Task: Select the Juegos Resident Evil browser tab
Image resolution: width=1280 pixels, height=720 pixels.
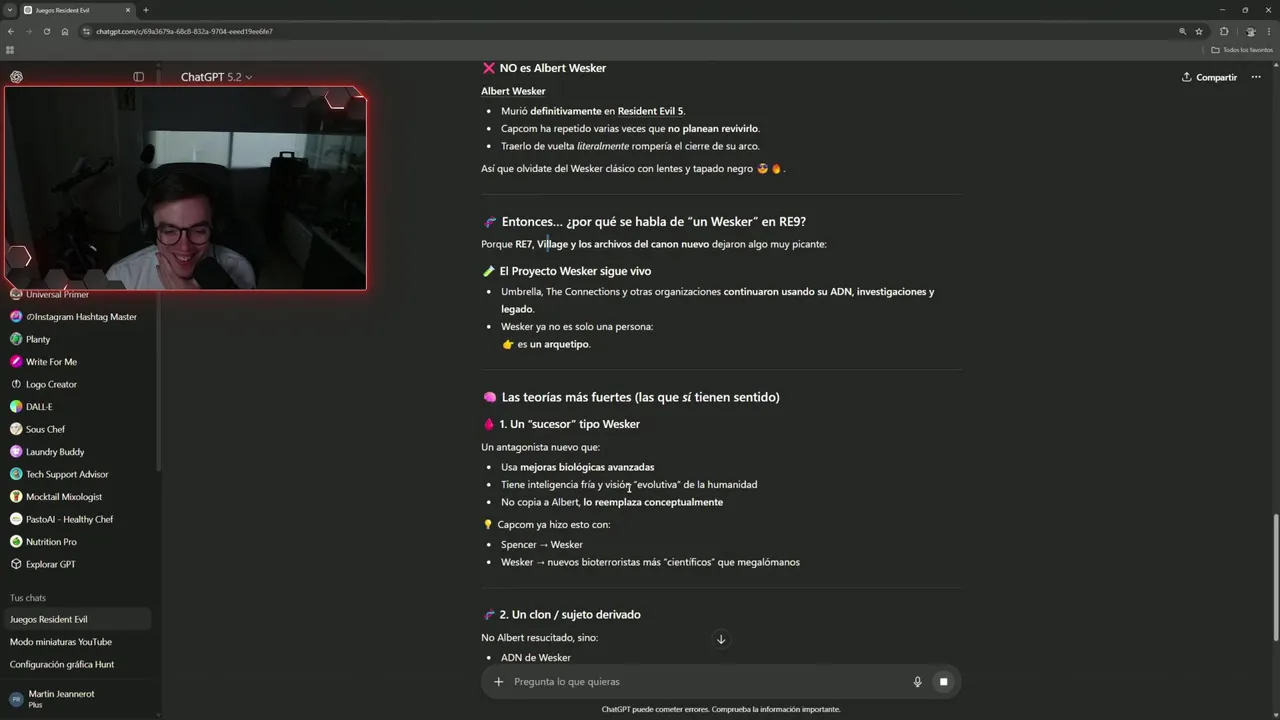Action: click(78, 10)
